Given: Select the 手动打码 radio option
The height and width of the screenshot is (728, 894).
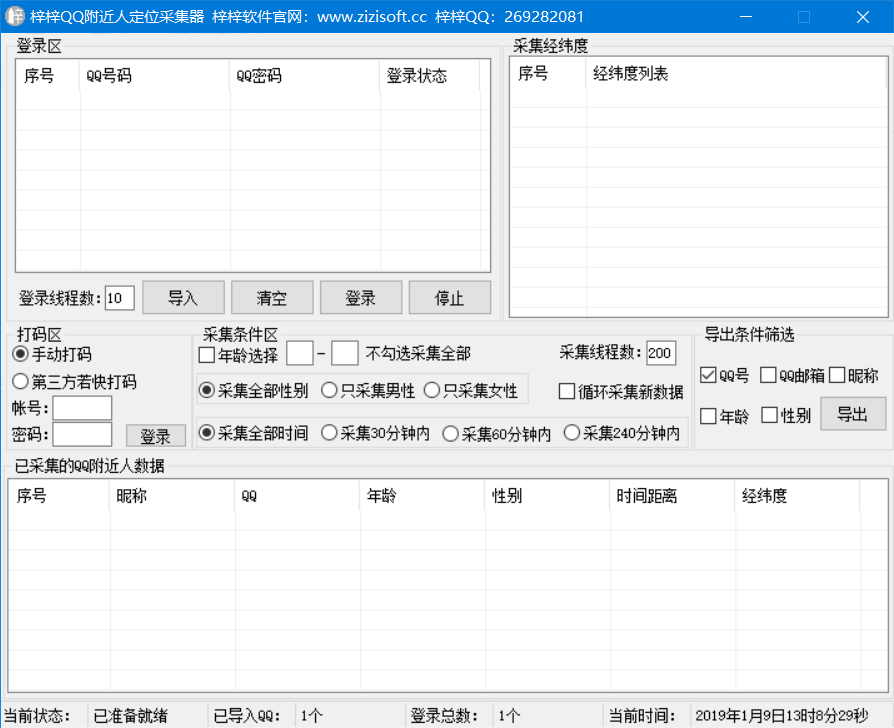Looking at the screenshot, I should (20, 355).
